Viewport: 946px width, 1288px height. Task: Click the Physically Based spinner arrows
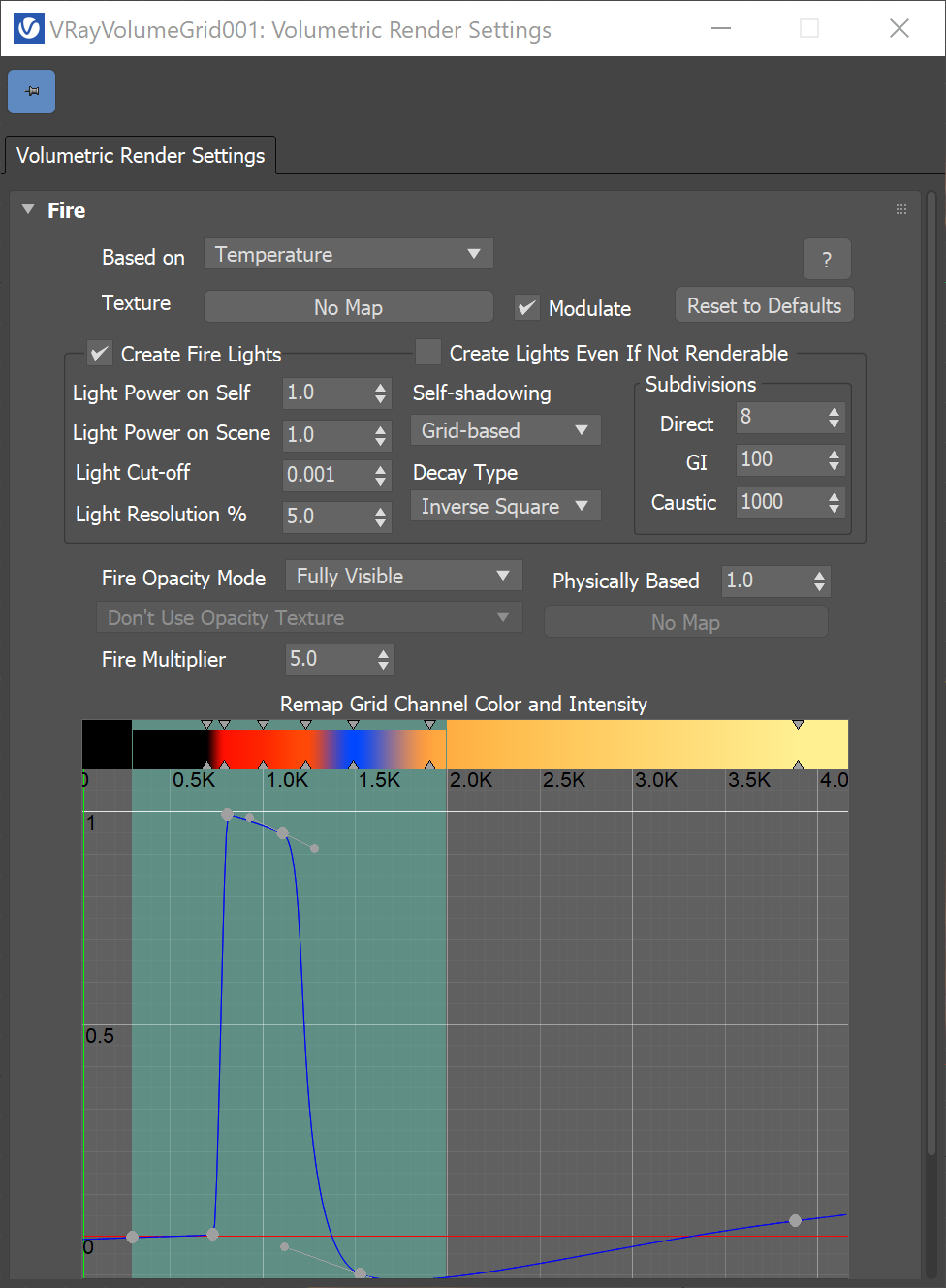pyautogui.click(x=820, y=581)
